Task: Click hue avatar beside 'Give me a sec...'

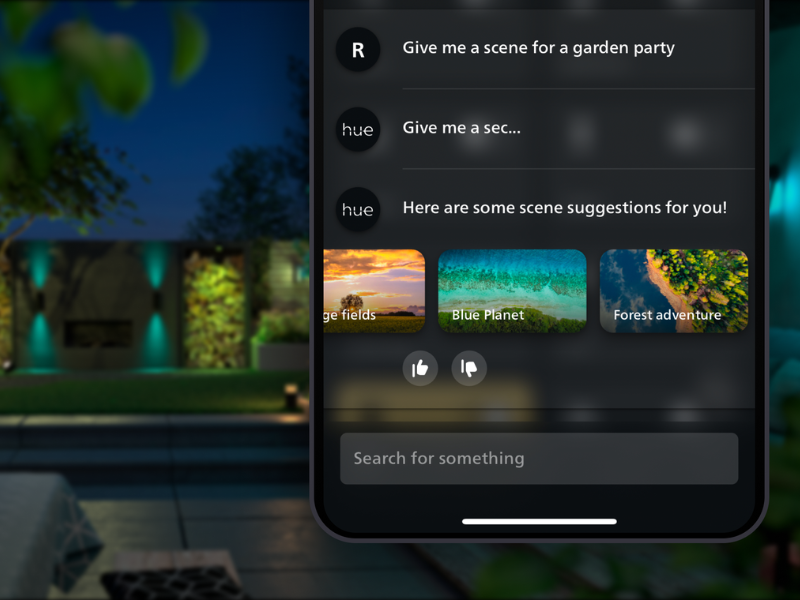Action: click(358, 130)
